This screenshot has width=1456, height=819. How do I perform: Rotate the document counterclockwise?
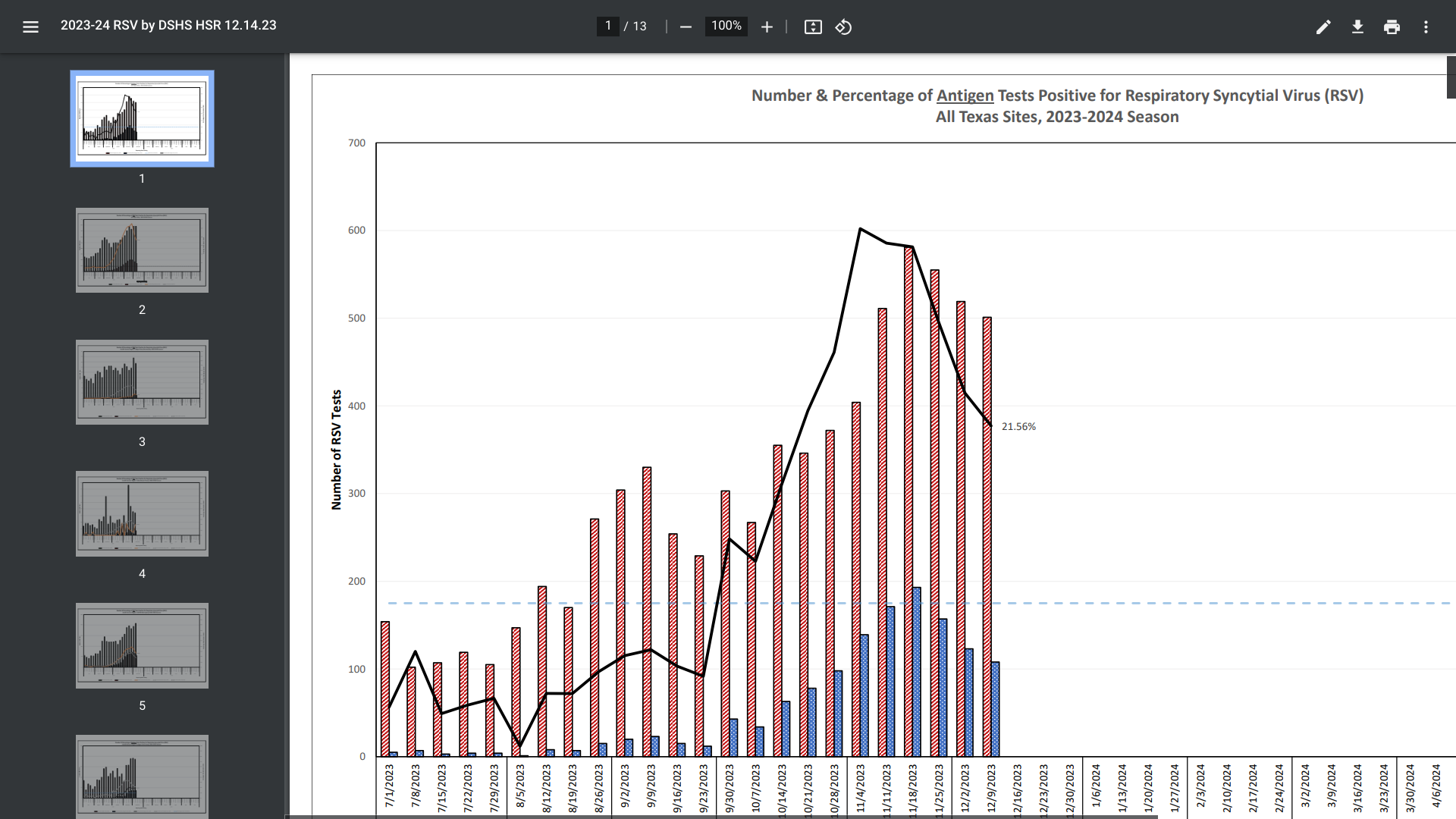pyautogui.click(x=843, y=27)
